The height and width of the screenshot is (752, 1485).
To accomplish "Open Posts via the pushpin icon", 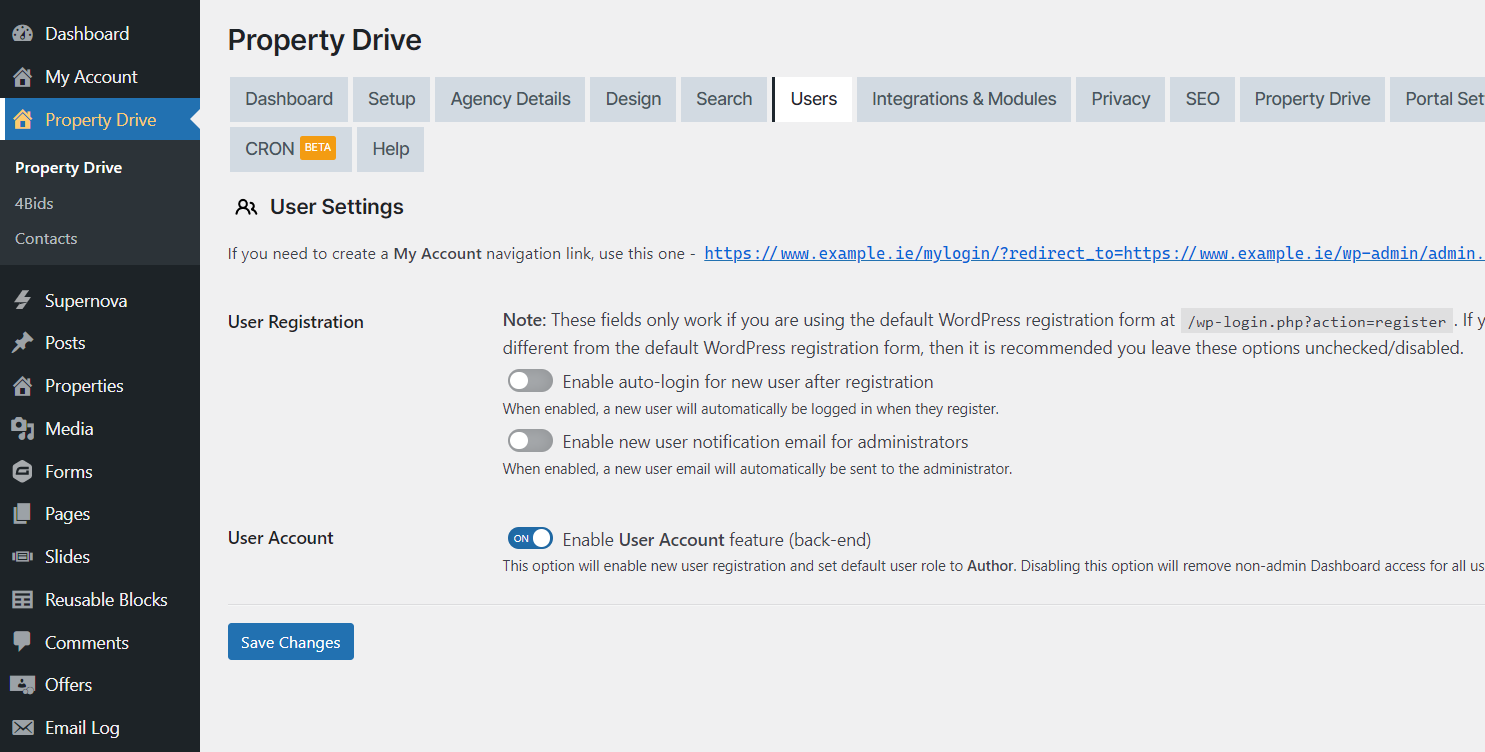I will point(22,343).
